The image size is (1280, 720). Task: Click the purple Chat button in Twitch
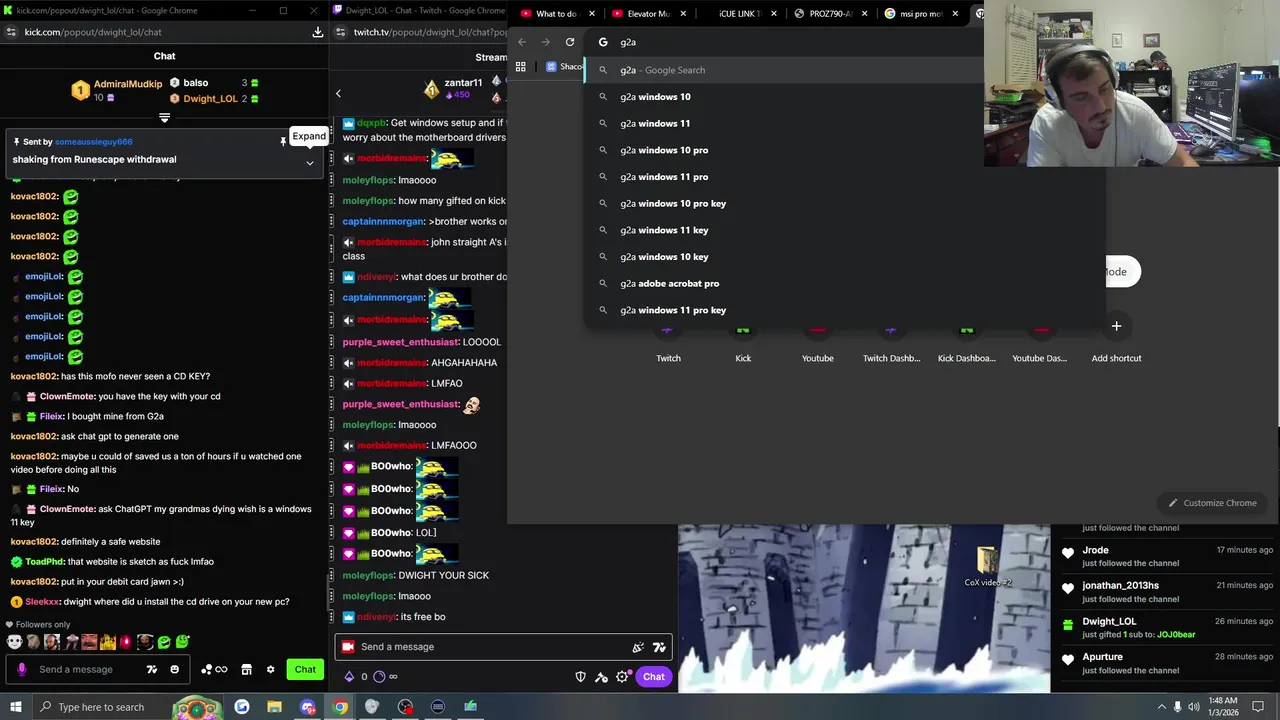653,677
